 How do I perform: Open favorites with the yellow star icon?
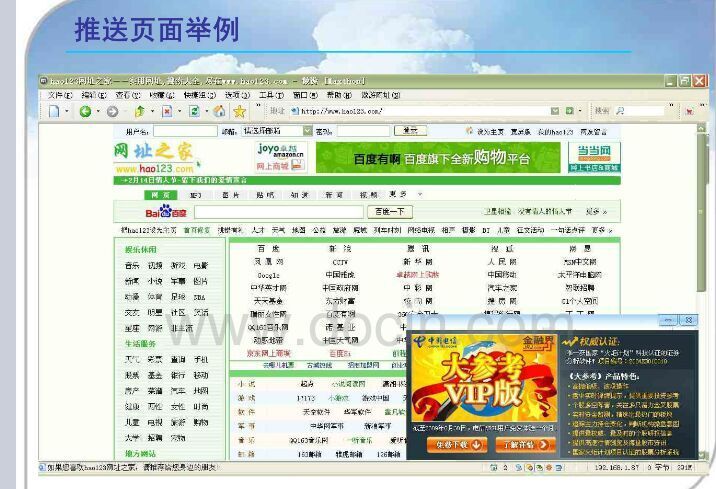[x=239, y=111]
